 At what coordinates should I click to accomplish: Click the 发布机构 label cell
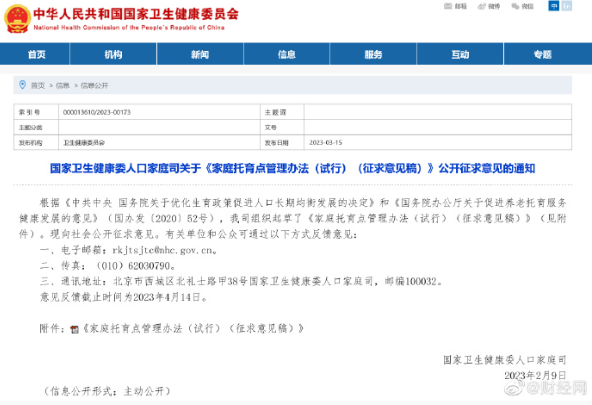tap(36, 143)
